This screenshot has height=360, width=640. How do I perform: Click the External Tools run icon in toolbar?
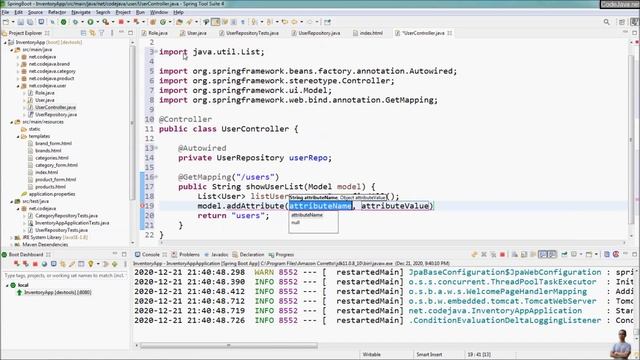(106, 22)
